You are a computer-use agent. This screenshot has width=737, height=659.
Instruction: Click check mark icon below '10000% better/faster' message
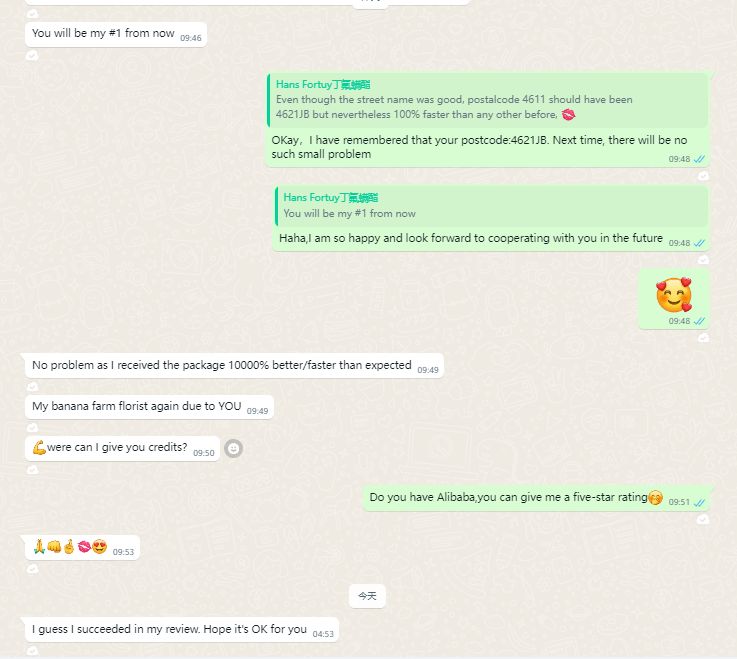point(32,387)
